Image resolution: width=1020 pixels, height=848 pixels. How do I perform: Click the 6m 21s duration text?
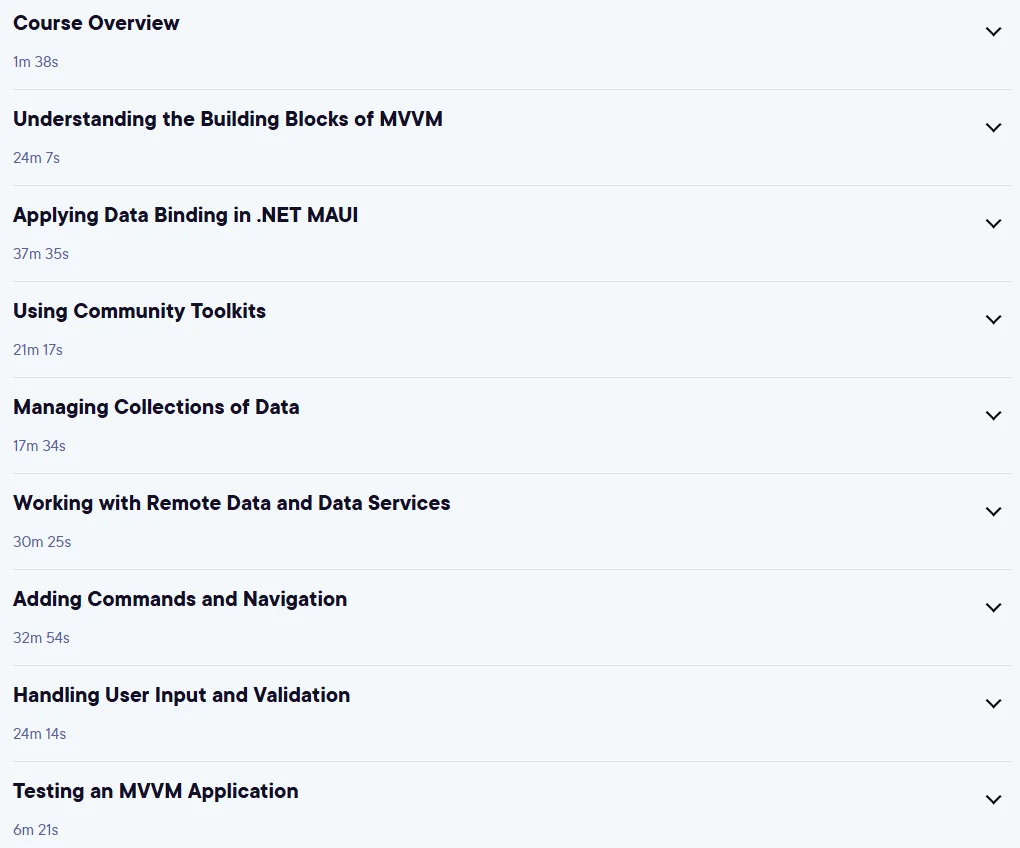[36, 830]
